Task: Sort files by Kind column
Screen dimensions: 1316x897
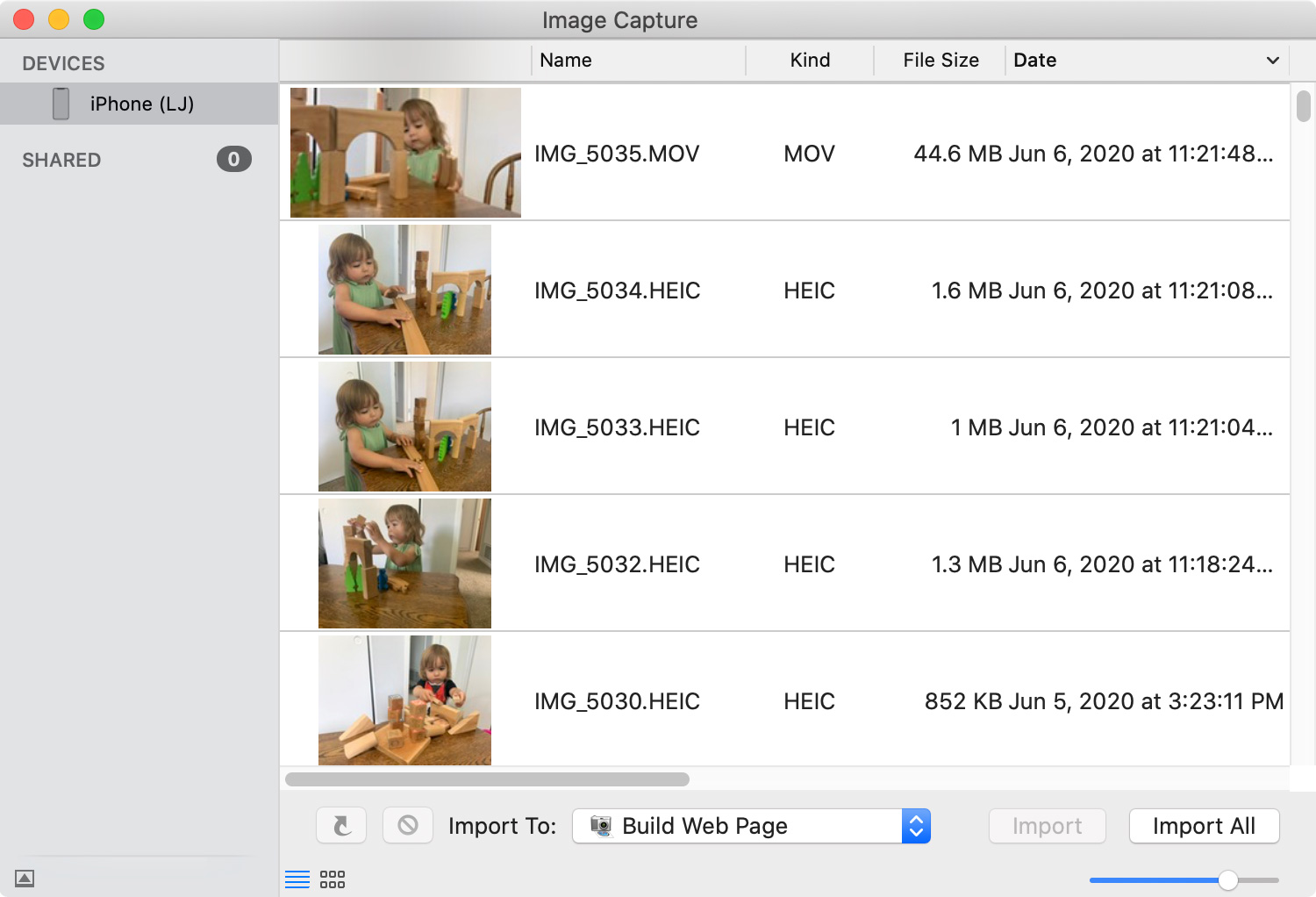Action: click(x=809, y=61)
